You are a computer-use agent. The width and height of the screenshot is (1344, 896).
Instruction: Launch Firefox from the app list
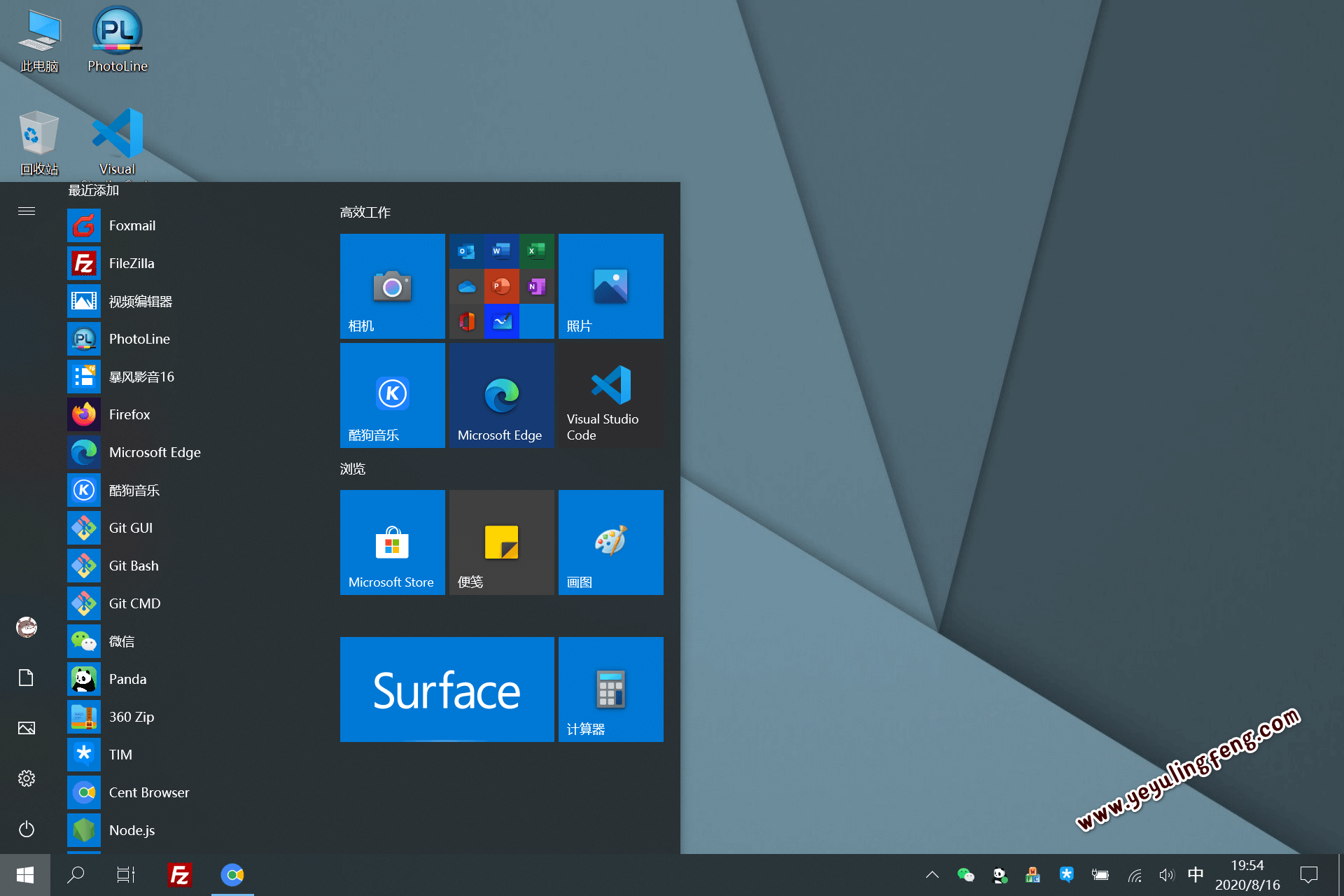[129, 414]
